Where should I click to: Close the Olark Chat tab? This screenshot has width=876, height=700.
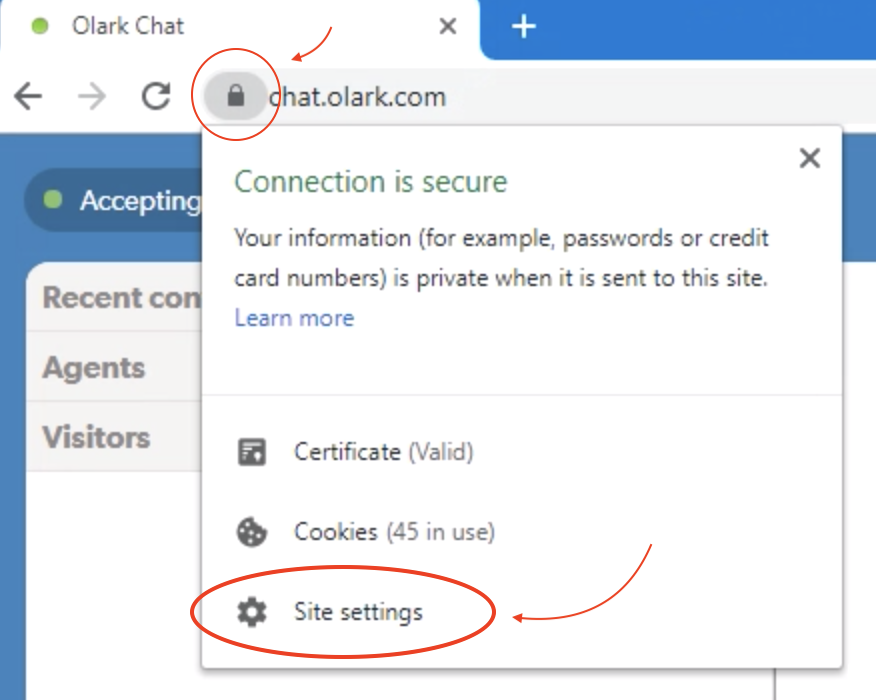448,26
